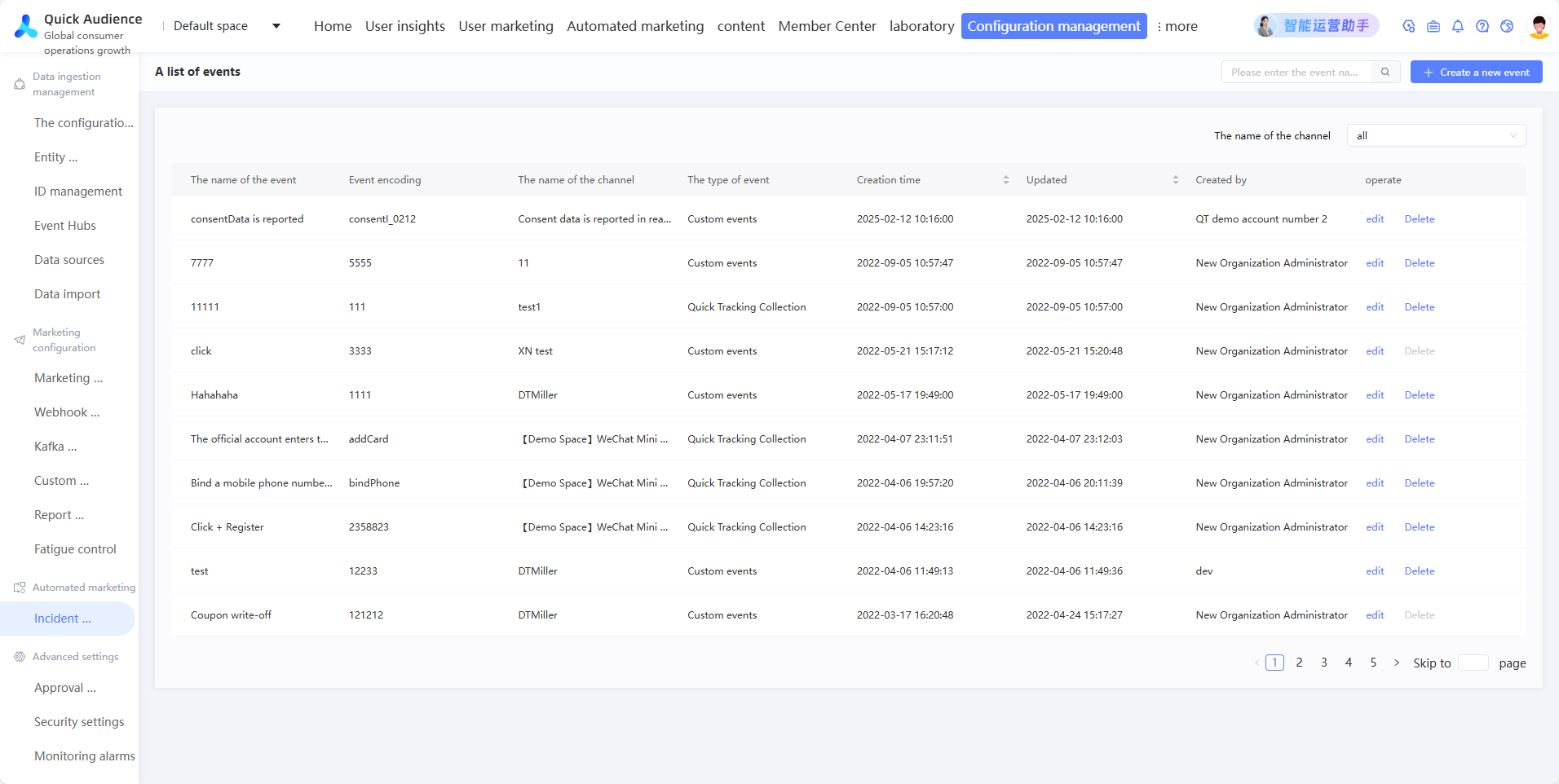
Task: Delete the 'test' event by dev
Action: pyautogui.click(x=1420, y=571)
